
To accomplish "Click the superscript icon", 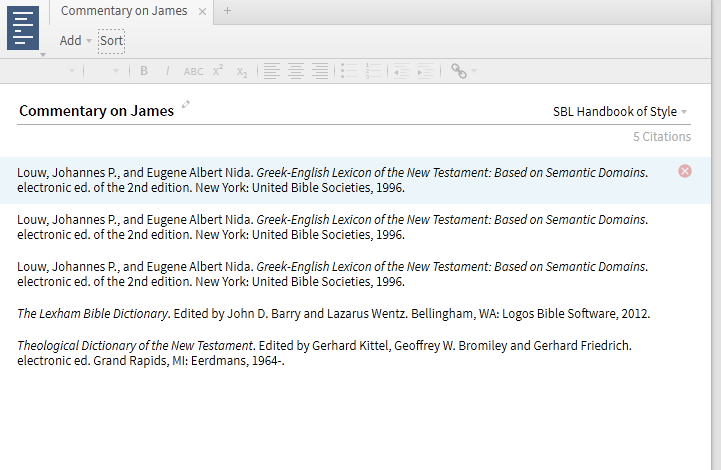I will [218, 71].
